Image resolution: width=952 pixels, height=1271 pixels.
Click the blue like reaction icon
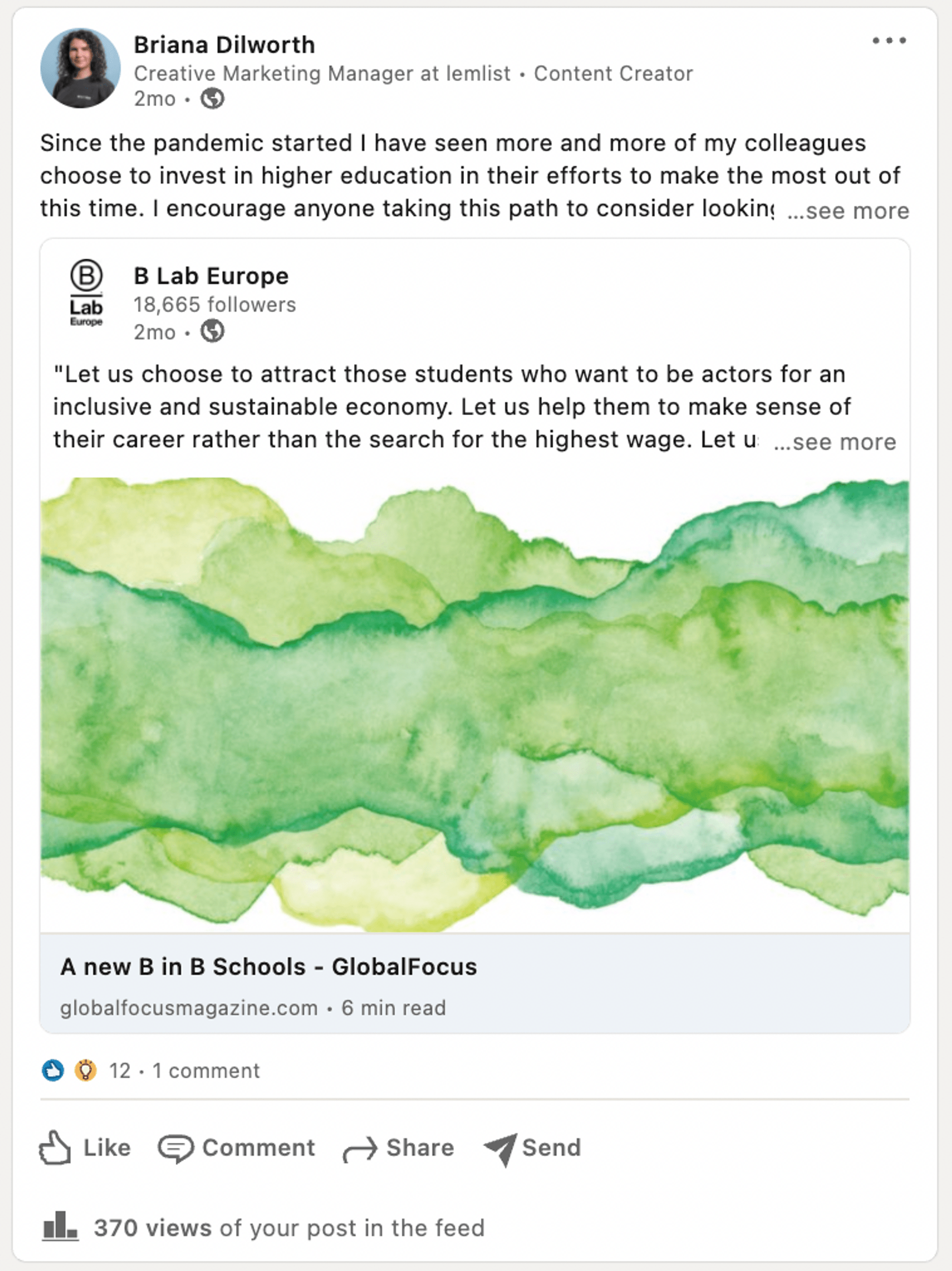tap(53, 1071)
